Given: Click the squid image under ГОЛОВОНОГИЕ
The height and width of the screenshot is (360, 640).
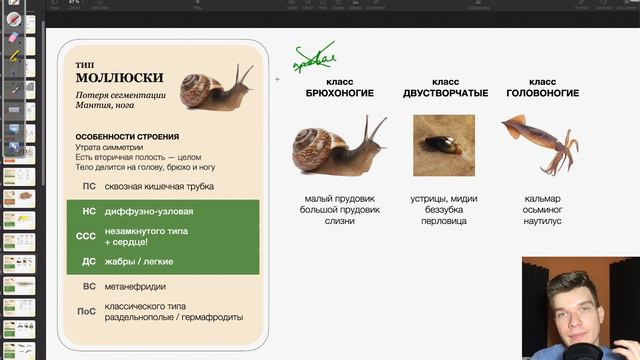Looking at the screenshot, I should point(540,144).
